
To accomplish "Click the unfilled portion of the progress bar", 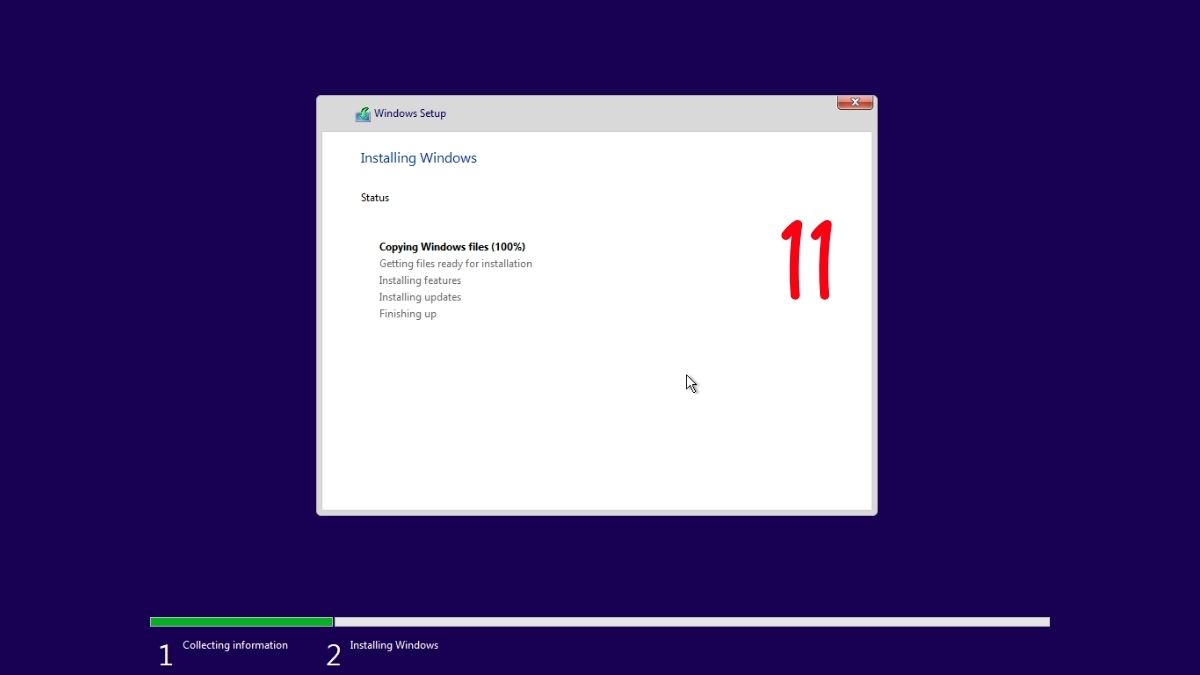I will 690,621.
